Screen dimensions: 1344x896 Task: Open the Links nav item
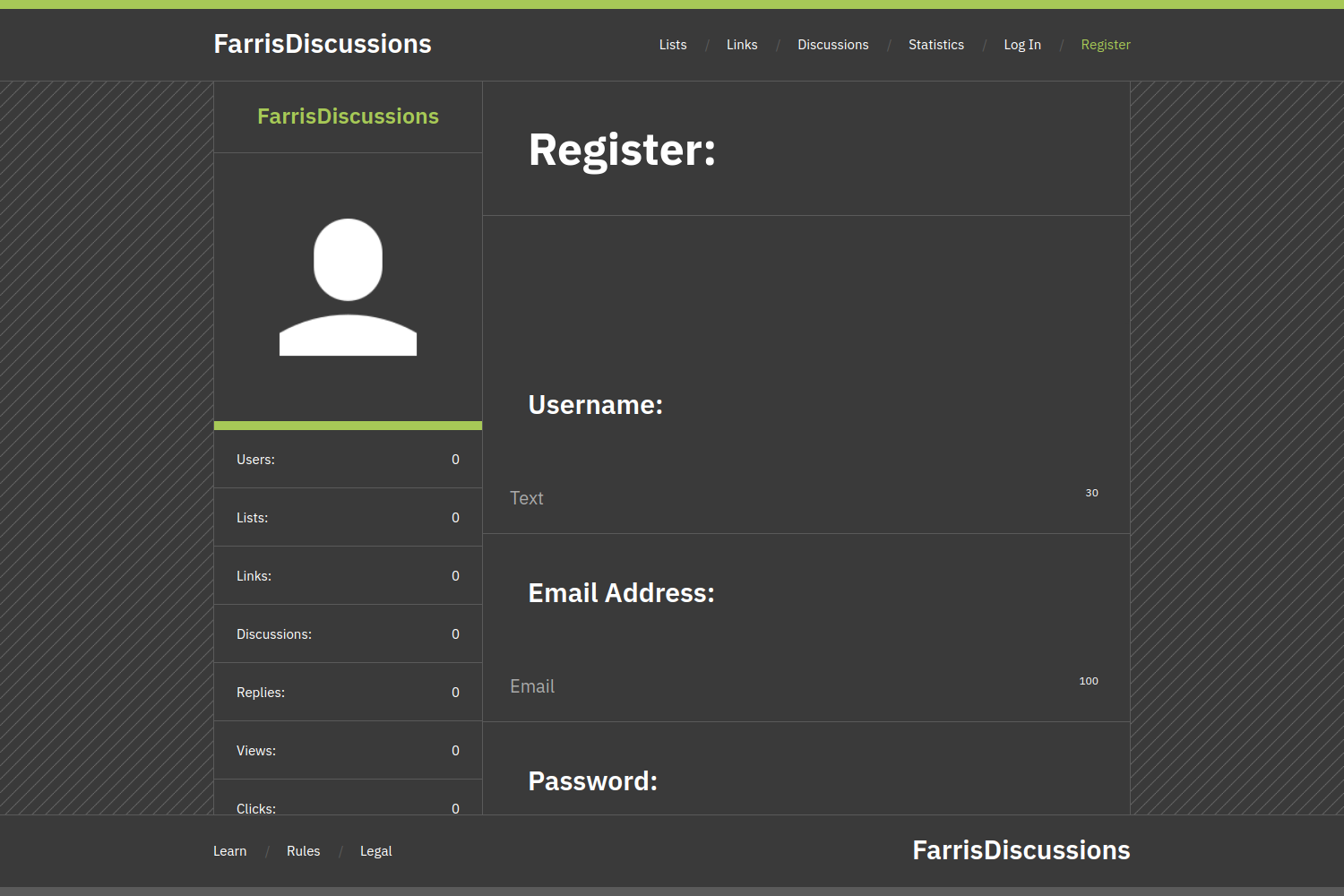coord(742,45)
